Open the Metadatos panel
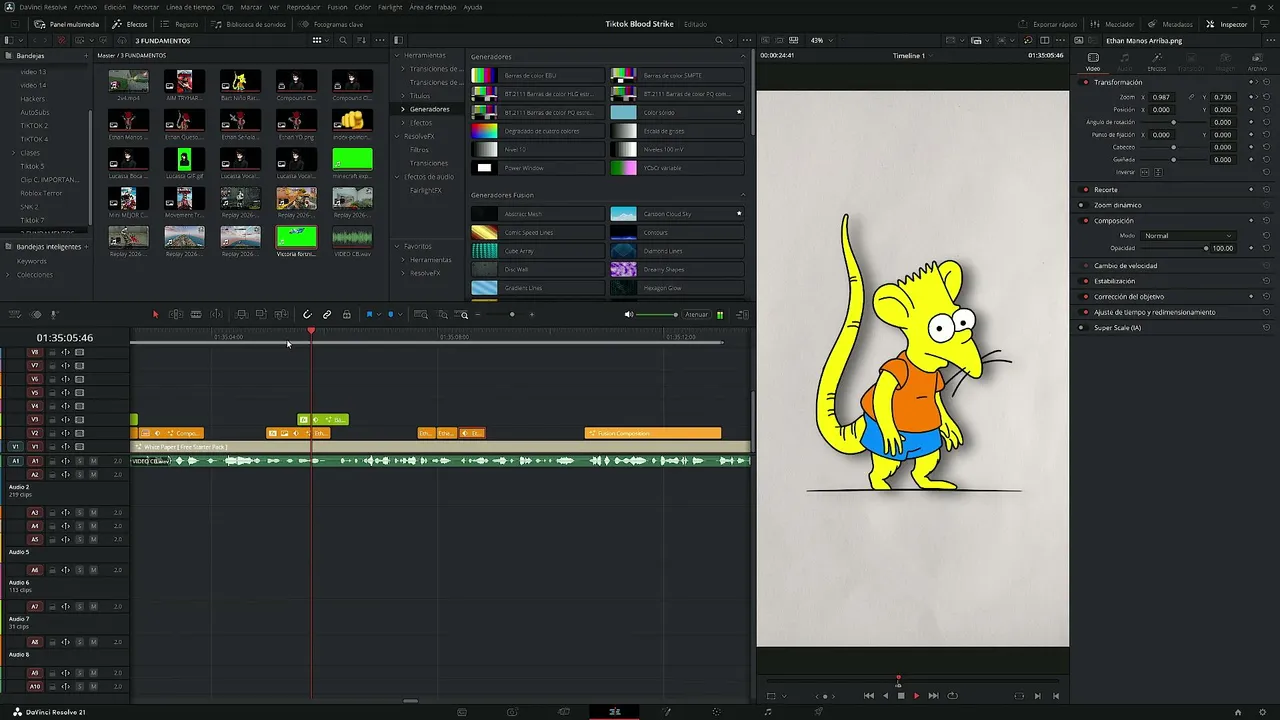 (1170, 23)
